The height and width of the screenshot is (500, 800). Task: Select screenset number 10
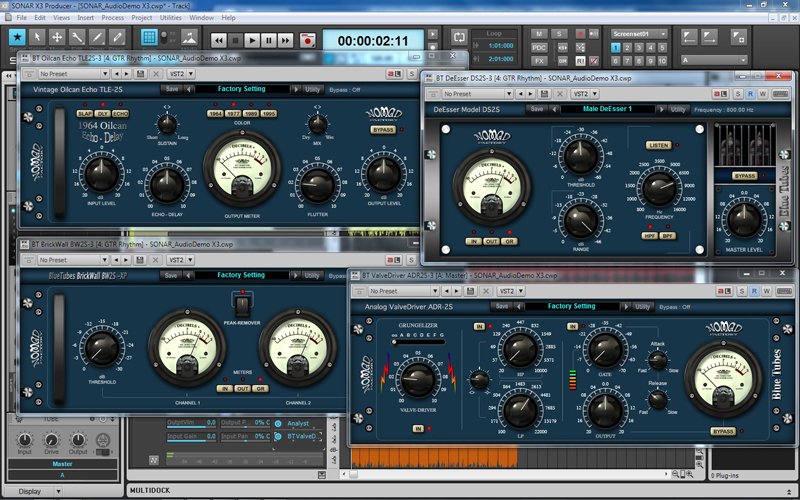662,61
